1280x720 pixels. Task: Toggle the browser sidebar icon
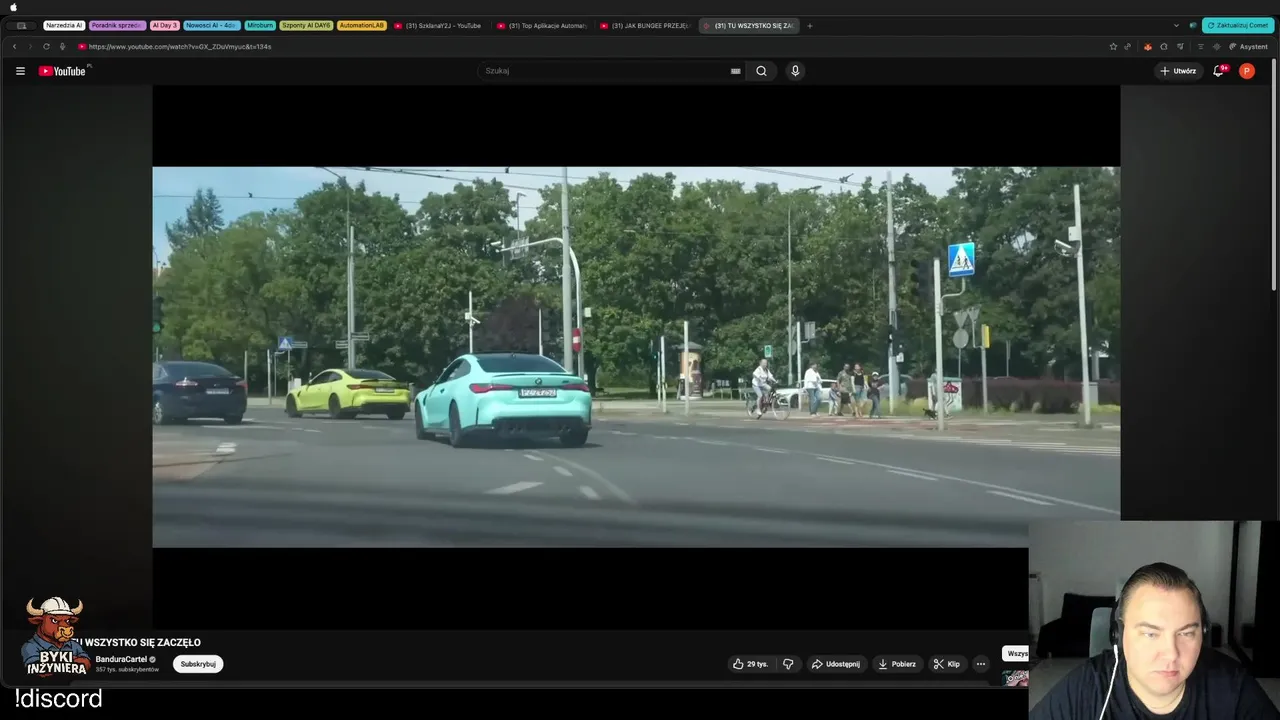(x=21, y=25)
